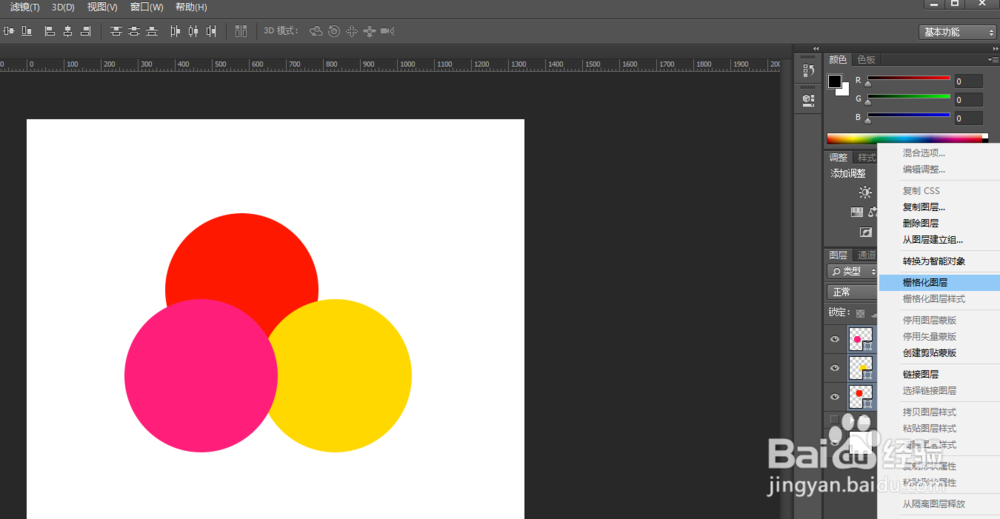Select the 3D camera zoom icon
The width and height of the screenshot is (1000, 519).
pos(388,31)
